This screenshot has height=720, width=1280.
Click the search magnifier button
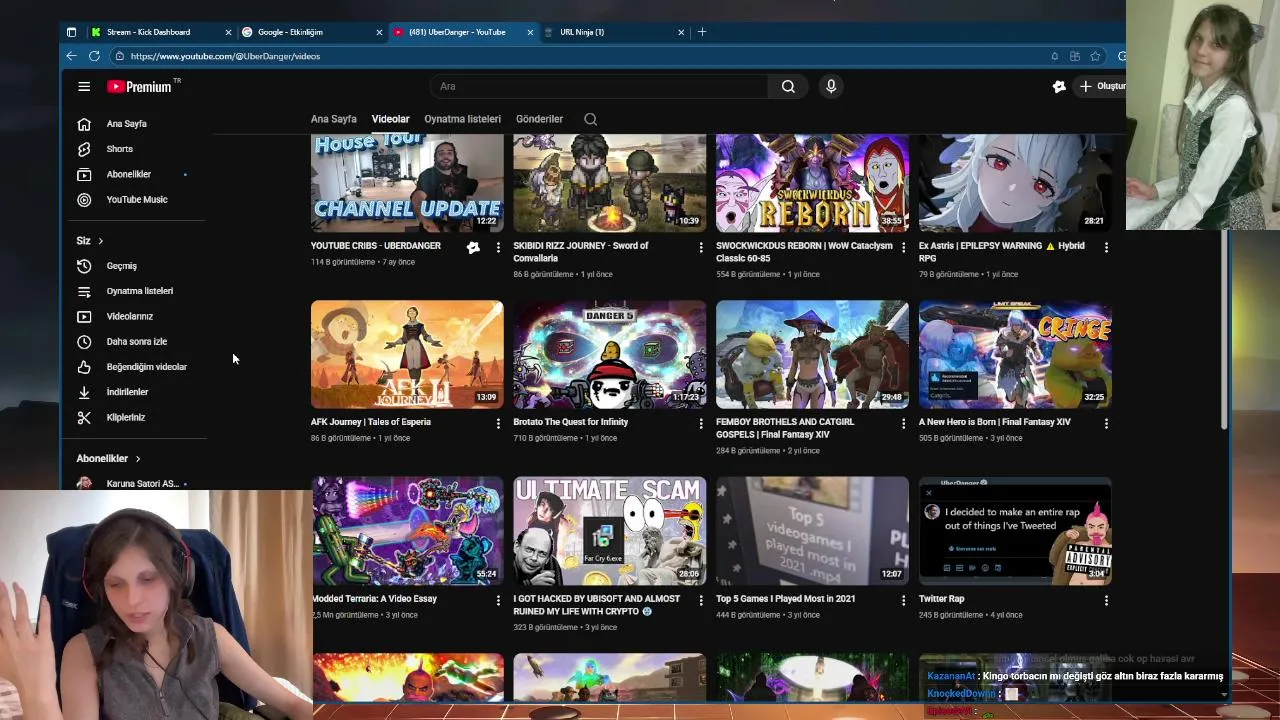788,87
